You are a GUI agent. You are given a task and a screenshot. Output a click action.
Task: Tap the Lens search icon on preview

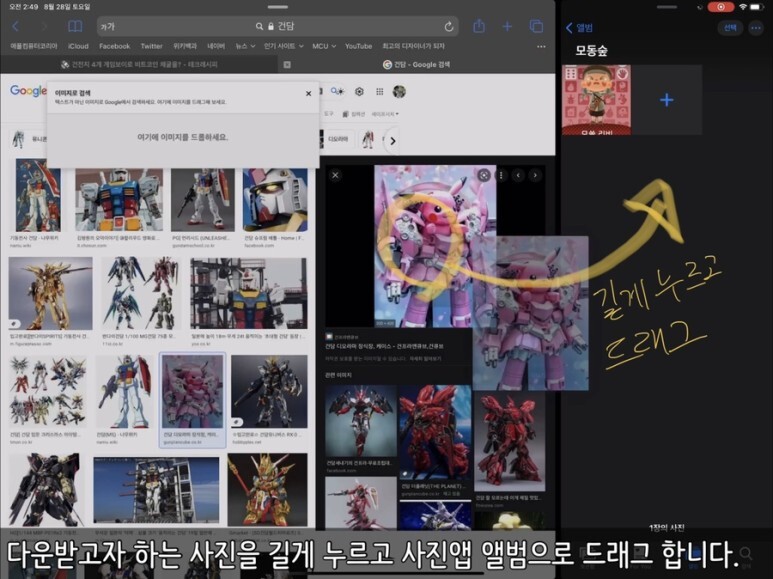point(484,175)
